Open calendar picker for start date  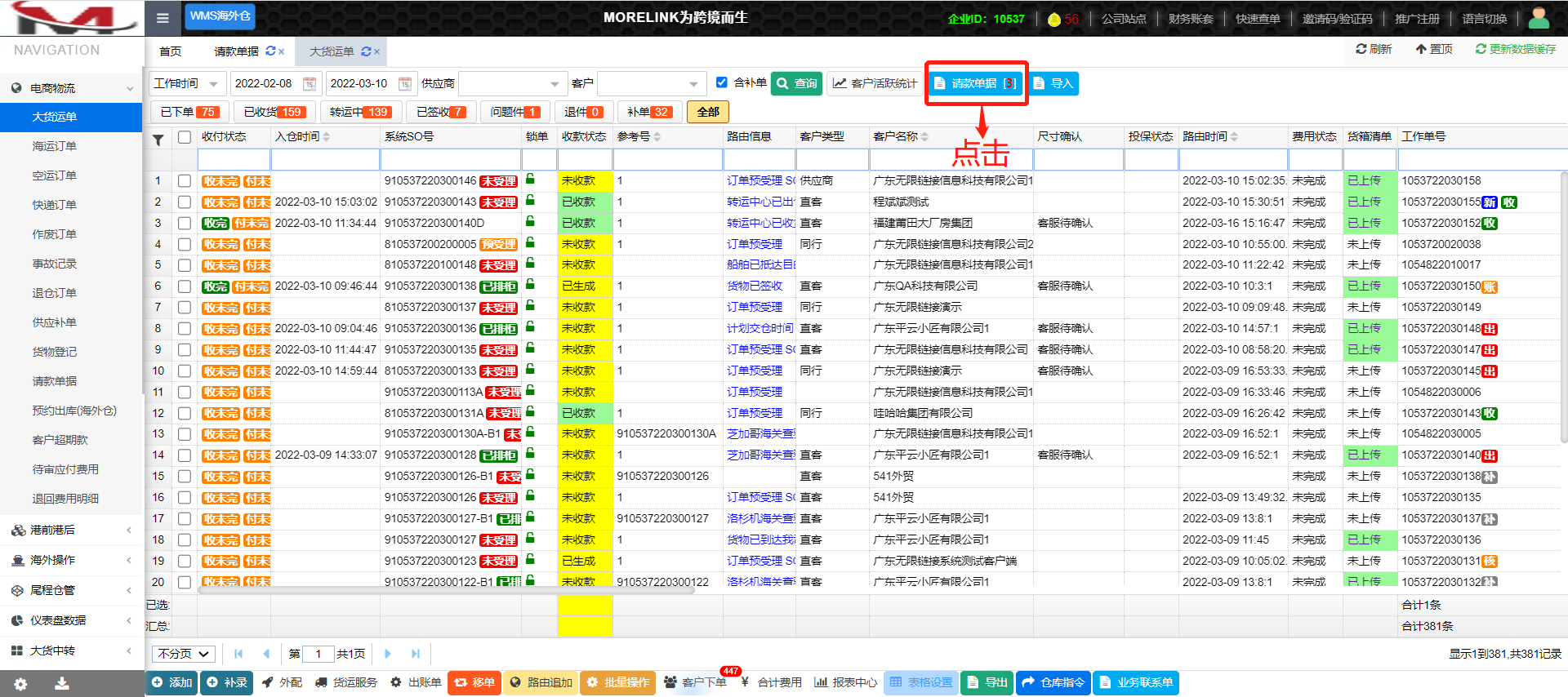[x=310, y=83]
